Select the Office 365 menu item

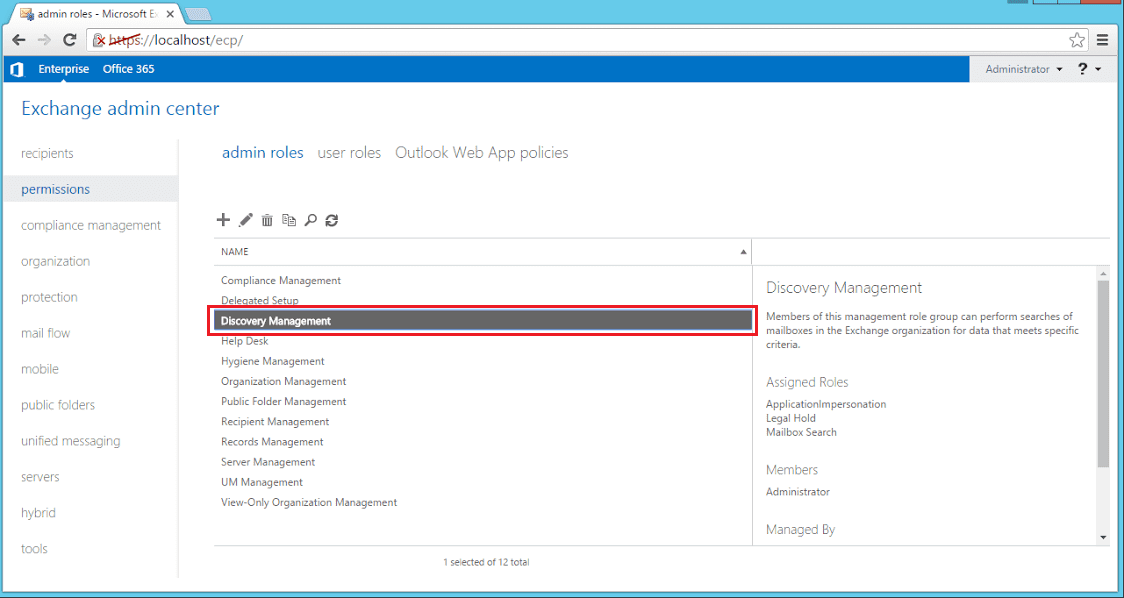click(x=128, y=69)
